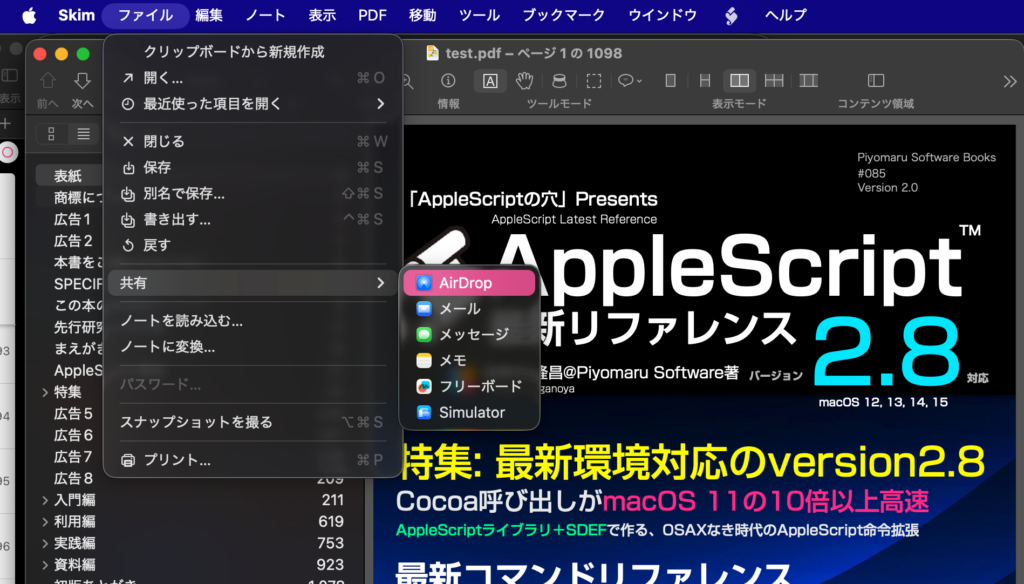1024x584 pixels.
Task: Open the ブックマーク menu in menu bar
Action: pos(564,15)
